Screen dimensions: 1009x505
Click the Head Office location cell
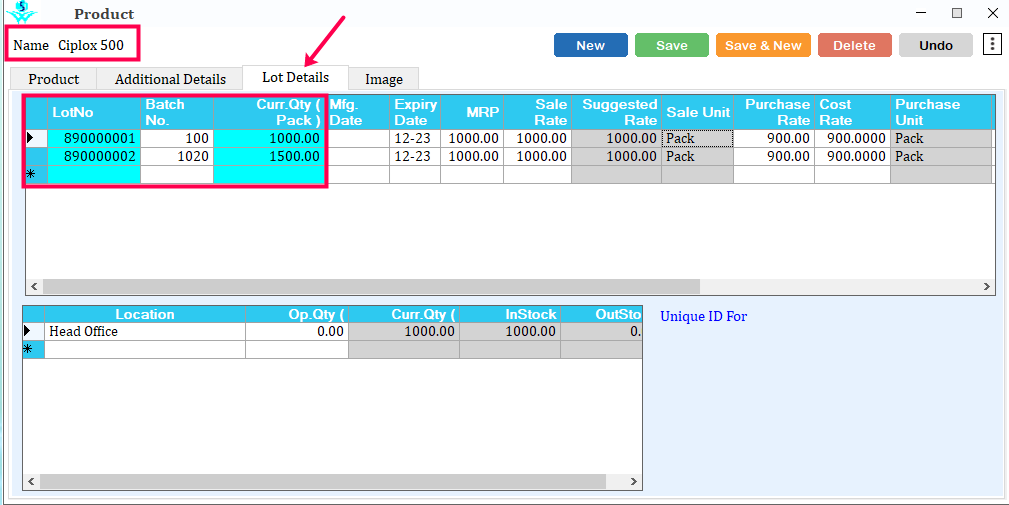[145, 331]
